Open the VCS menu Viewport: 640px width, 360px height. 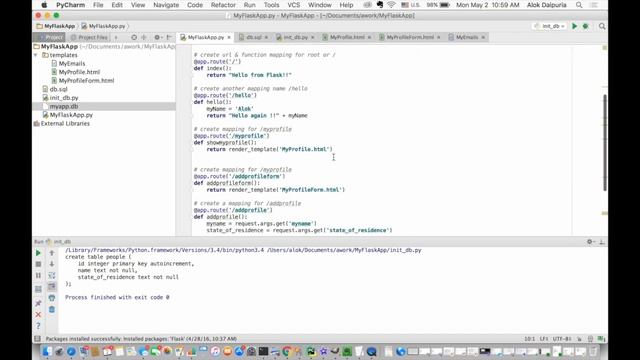pos(293,5)
